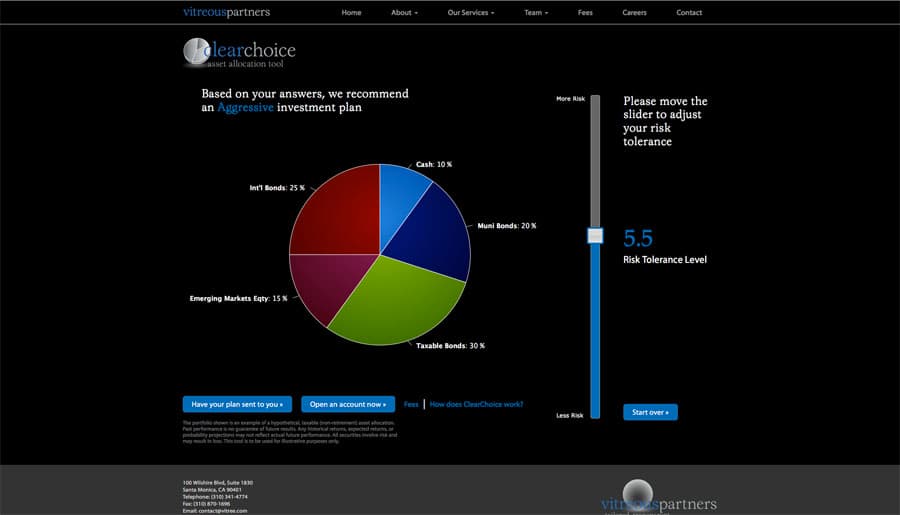Click the vitreouspartners logo in header
900x515 pixels.
[x=226, y=12]
